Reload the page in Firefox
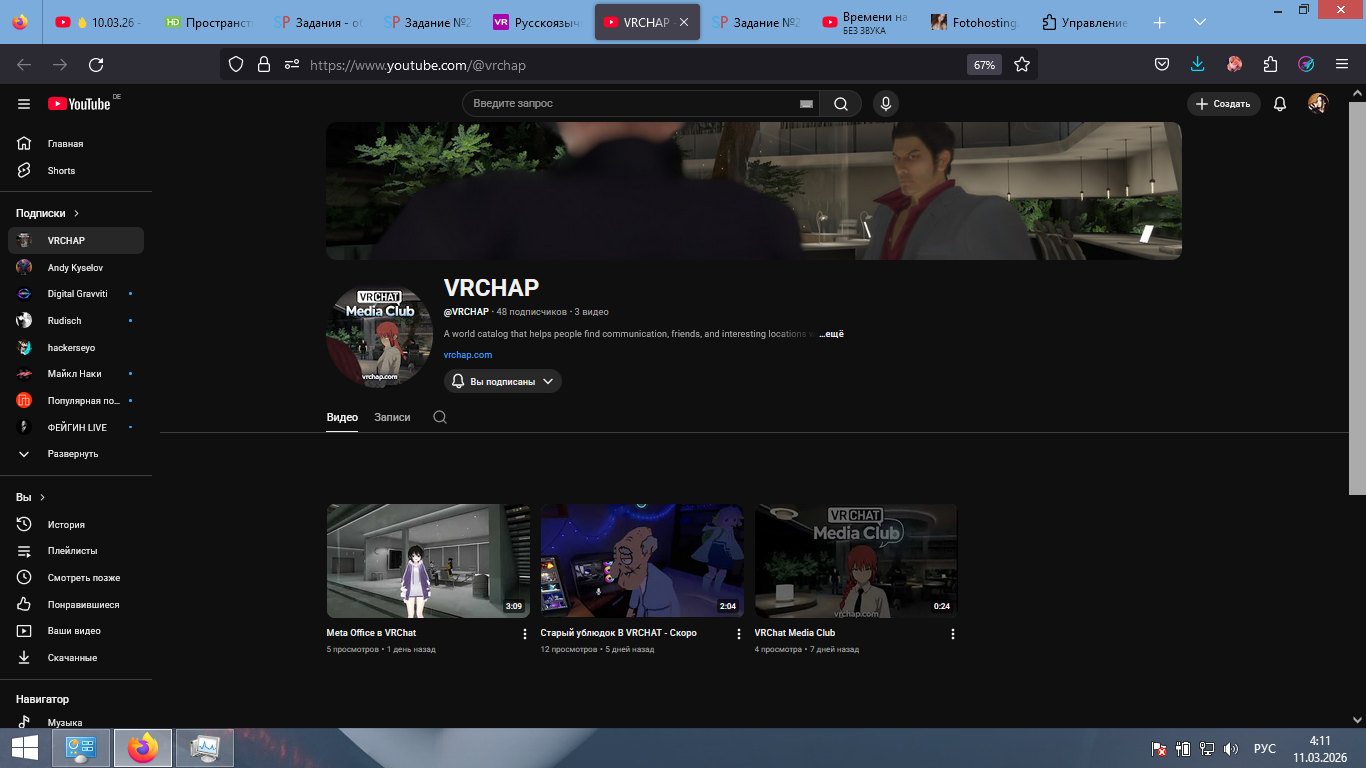This screenshot has width=1366, height=768. click(x=96, y=65)
